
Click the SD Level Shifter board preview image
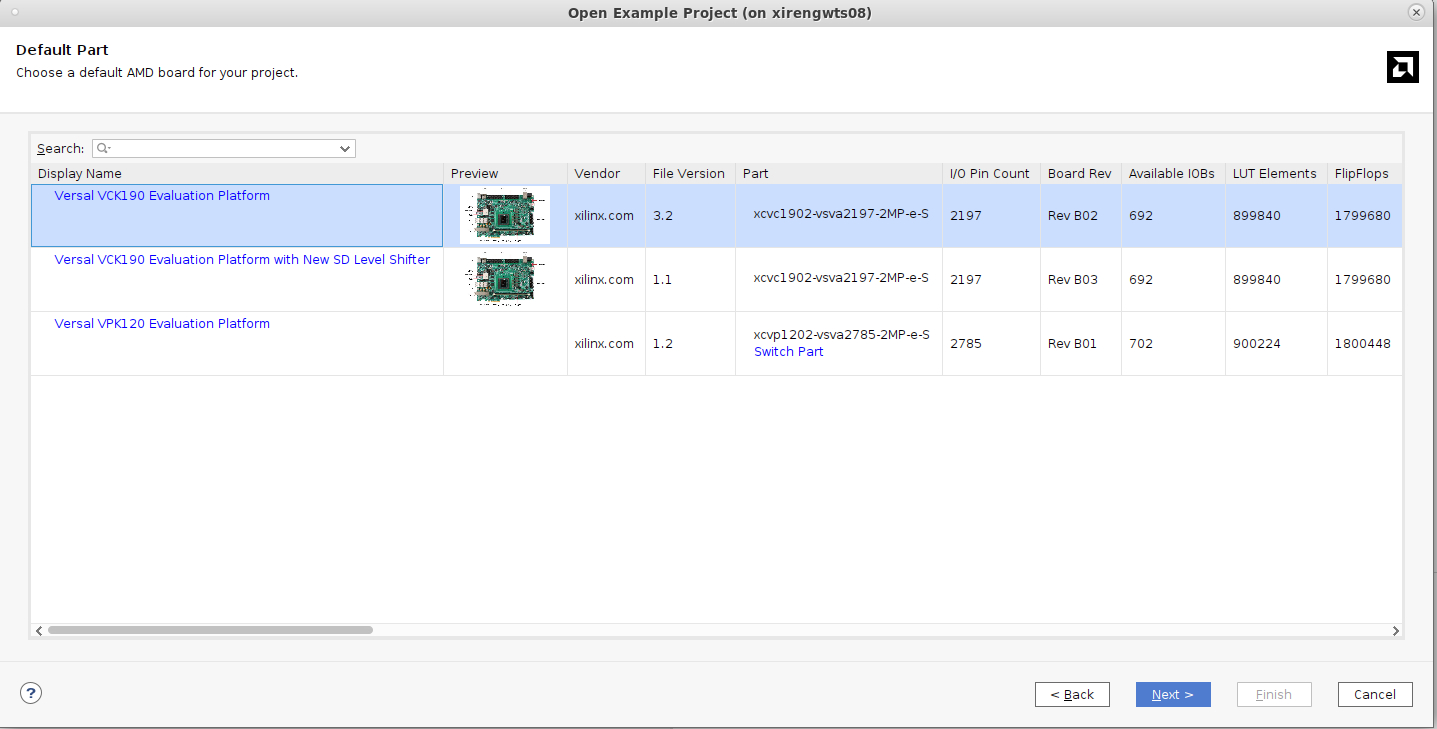504,279
